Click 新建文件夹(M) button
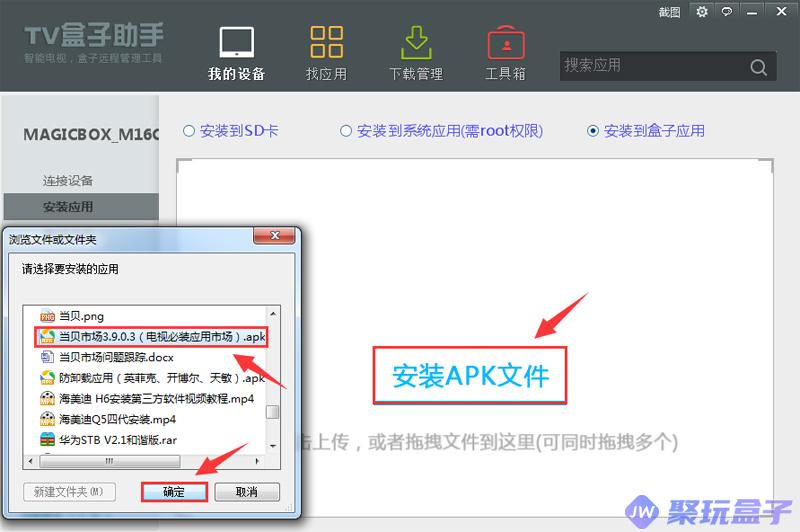This screenshot has width=800, height=532. point(69,492)
